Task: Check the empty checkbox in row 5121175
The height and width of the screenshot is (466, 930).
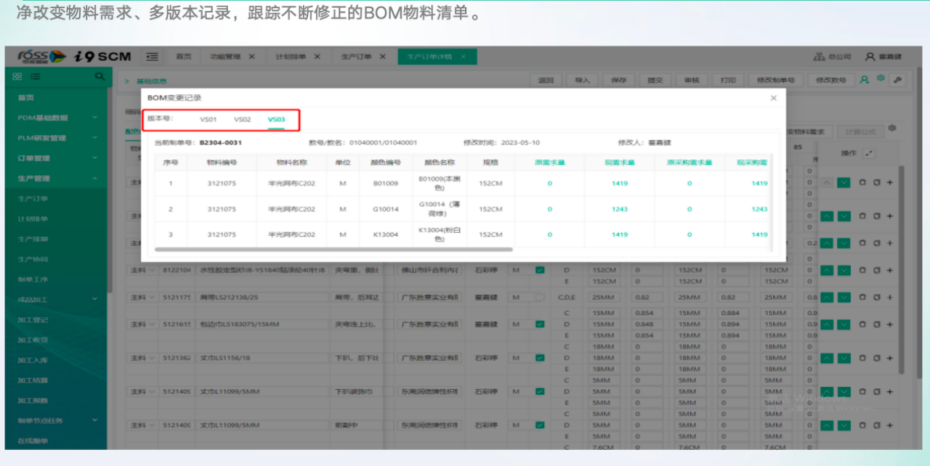Action: pos(540,297)
